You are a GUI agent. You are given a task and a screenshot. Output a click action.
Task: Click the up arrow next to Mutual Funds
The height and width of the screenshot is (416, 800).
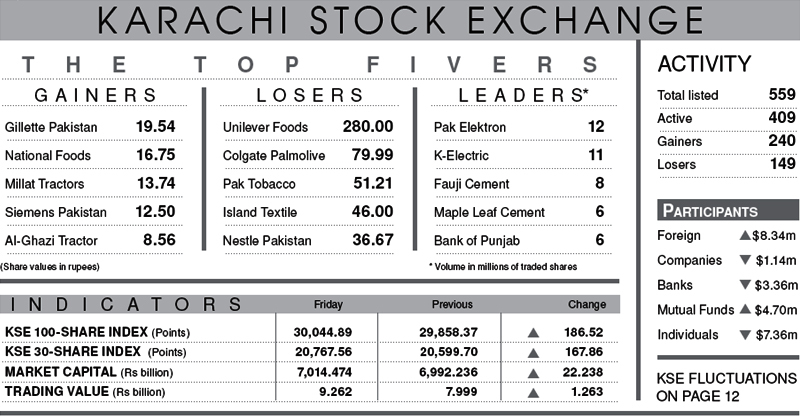pyautogui.click(x=744, y=310)
